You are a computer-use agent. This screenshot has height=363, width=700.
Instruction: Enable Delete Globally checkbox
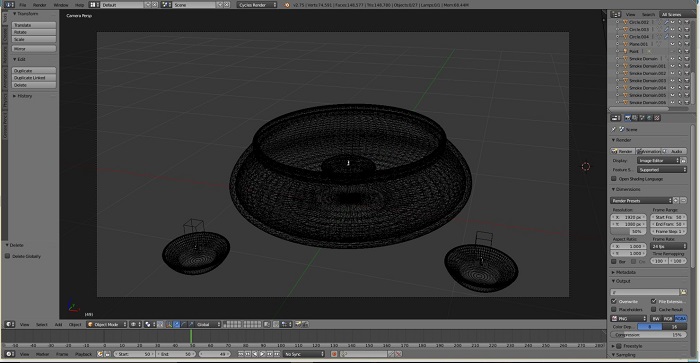click(8, 256)
